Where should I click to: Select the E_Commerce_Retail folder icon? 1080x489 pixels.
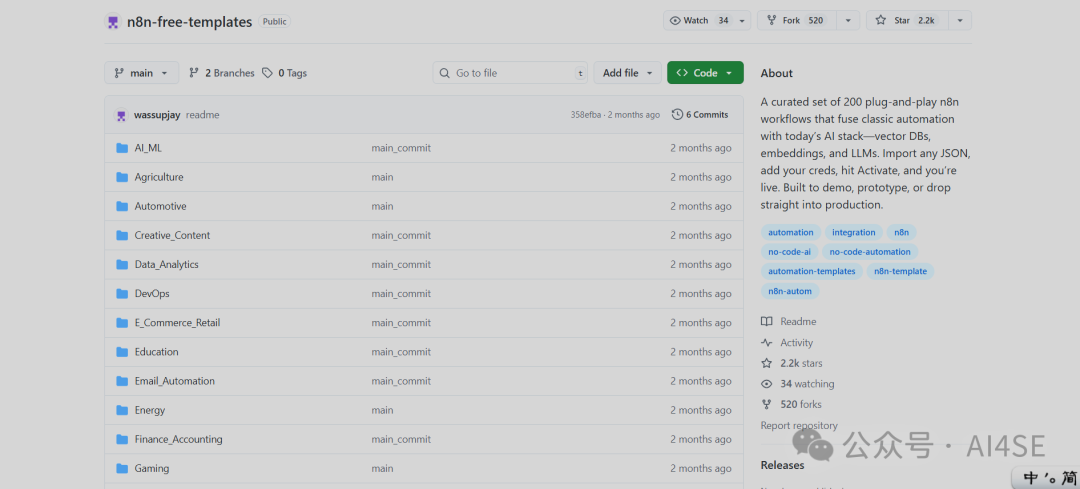(123, 322)
